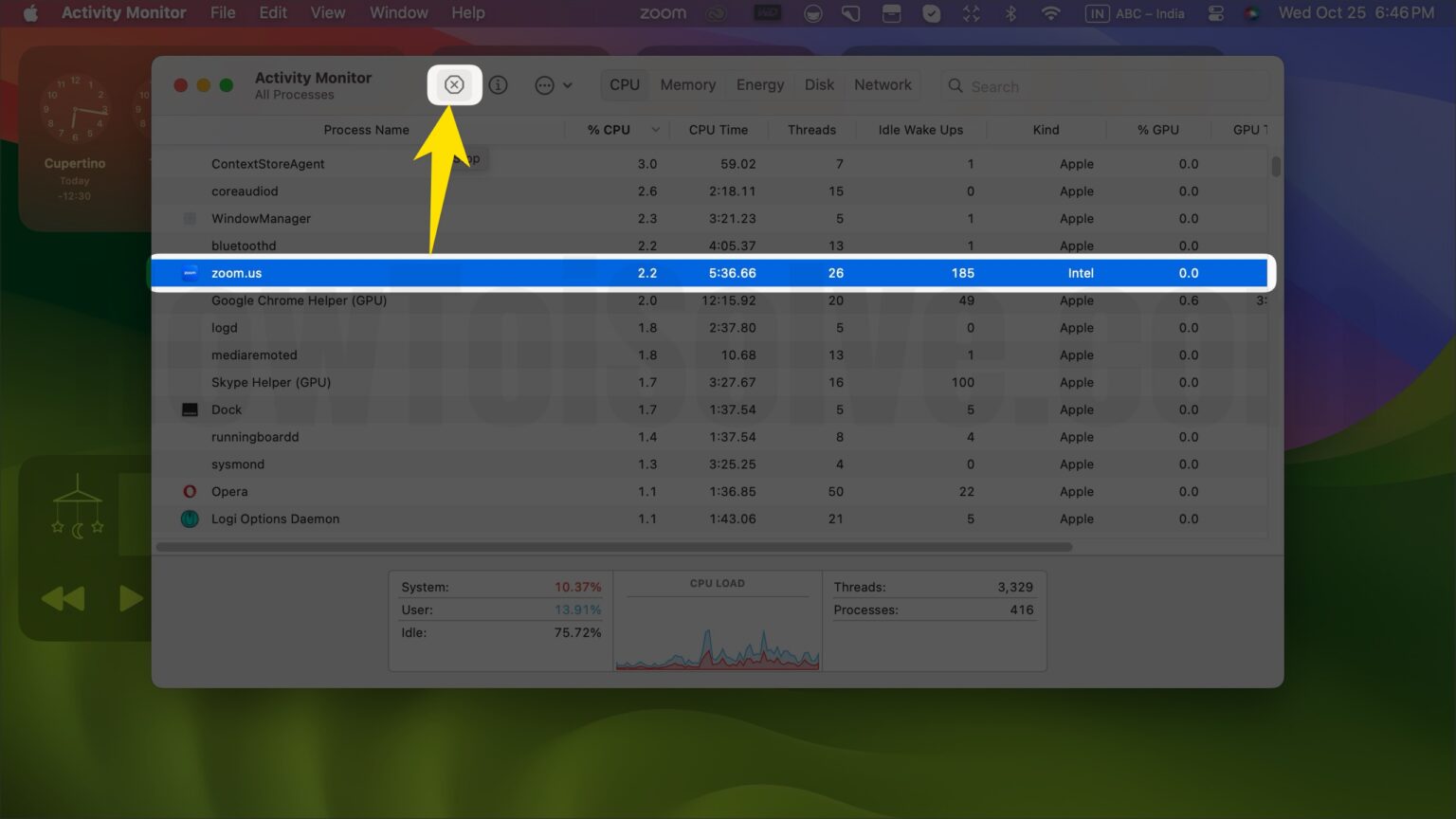Open the View menu

tap(327, 12)
